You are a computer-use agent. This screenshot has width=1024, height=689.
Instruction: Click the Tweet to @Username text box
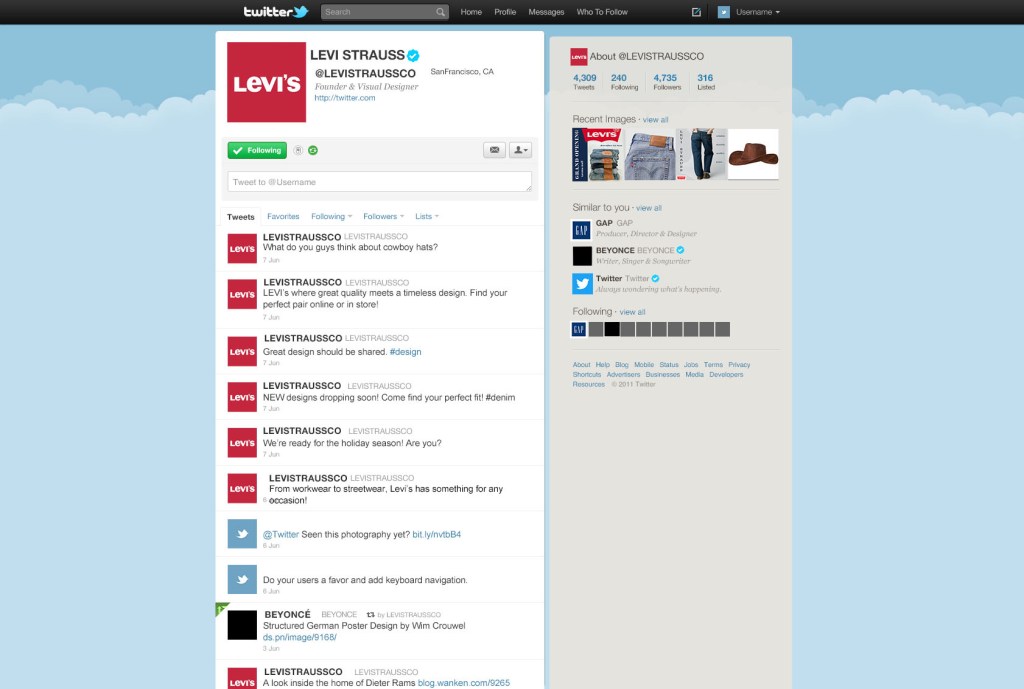click(x=379, y=182)
